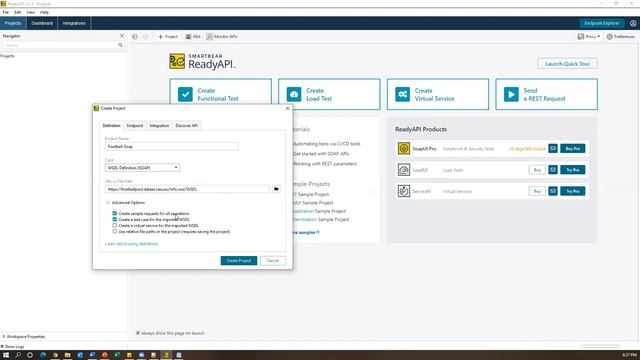Cancel the Create Project dialog
The width and height of the screenshot is (640, 360).
(273, 260)
